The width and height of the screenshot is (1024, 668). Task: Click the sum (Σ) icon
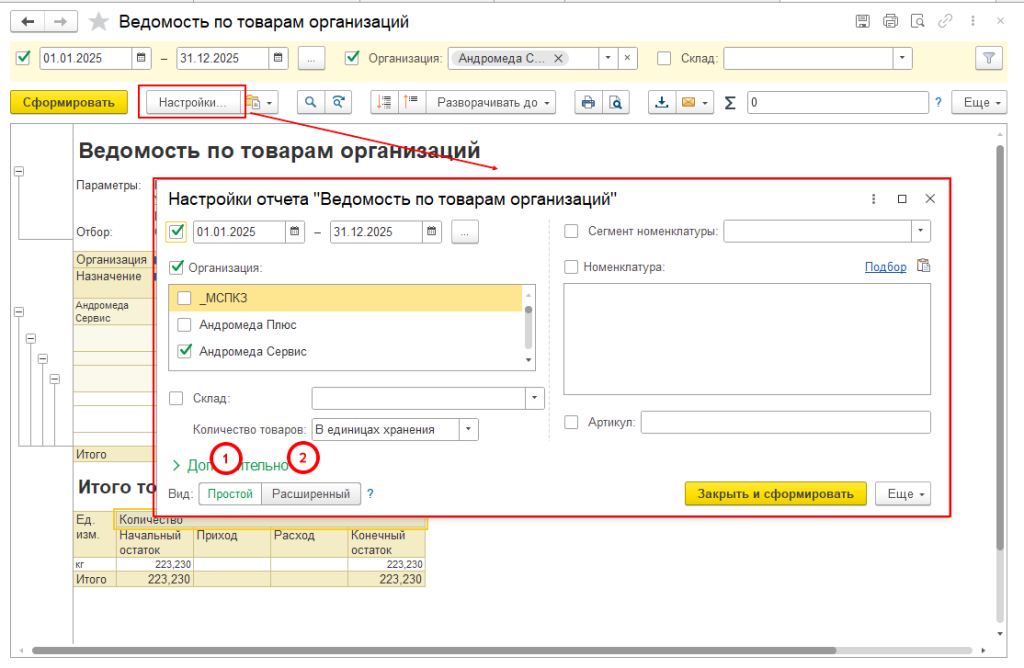pyautogui.click(x=730, y=102)
